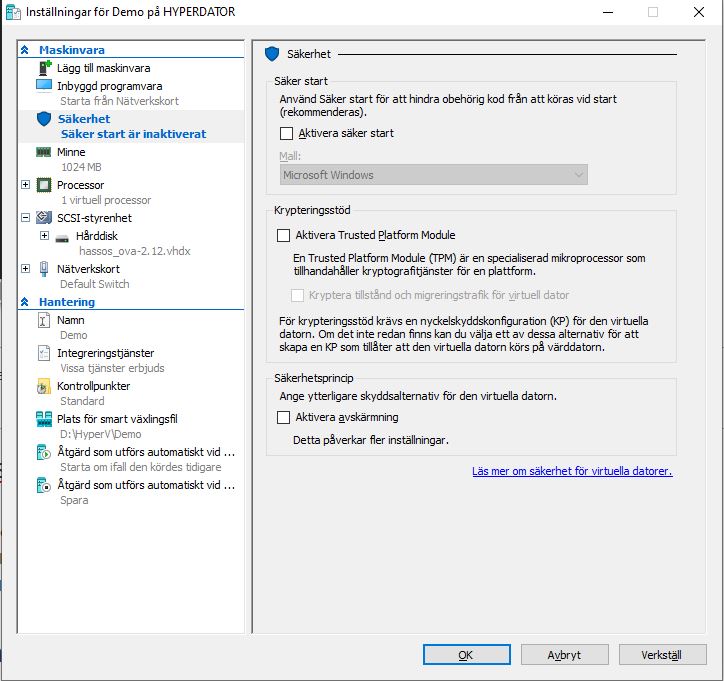Click Starta om ifall den kördes tidigare
The height and width of the screenshot is (681, 724).
coord(140,467)
